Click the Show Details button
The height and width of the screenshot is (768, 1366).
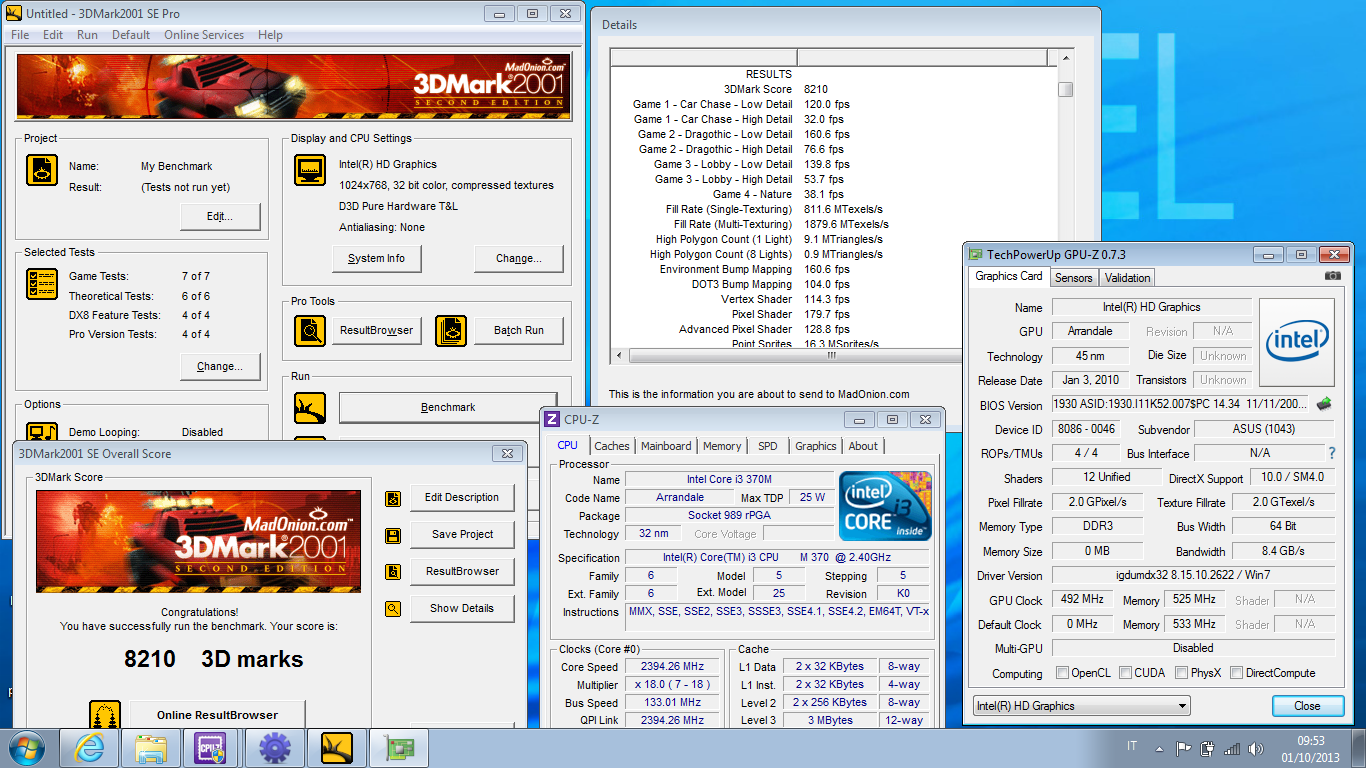pyautogui.click(x=462, y=608)
